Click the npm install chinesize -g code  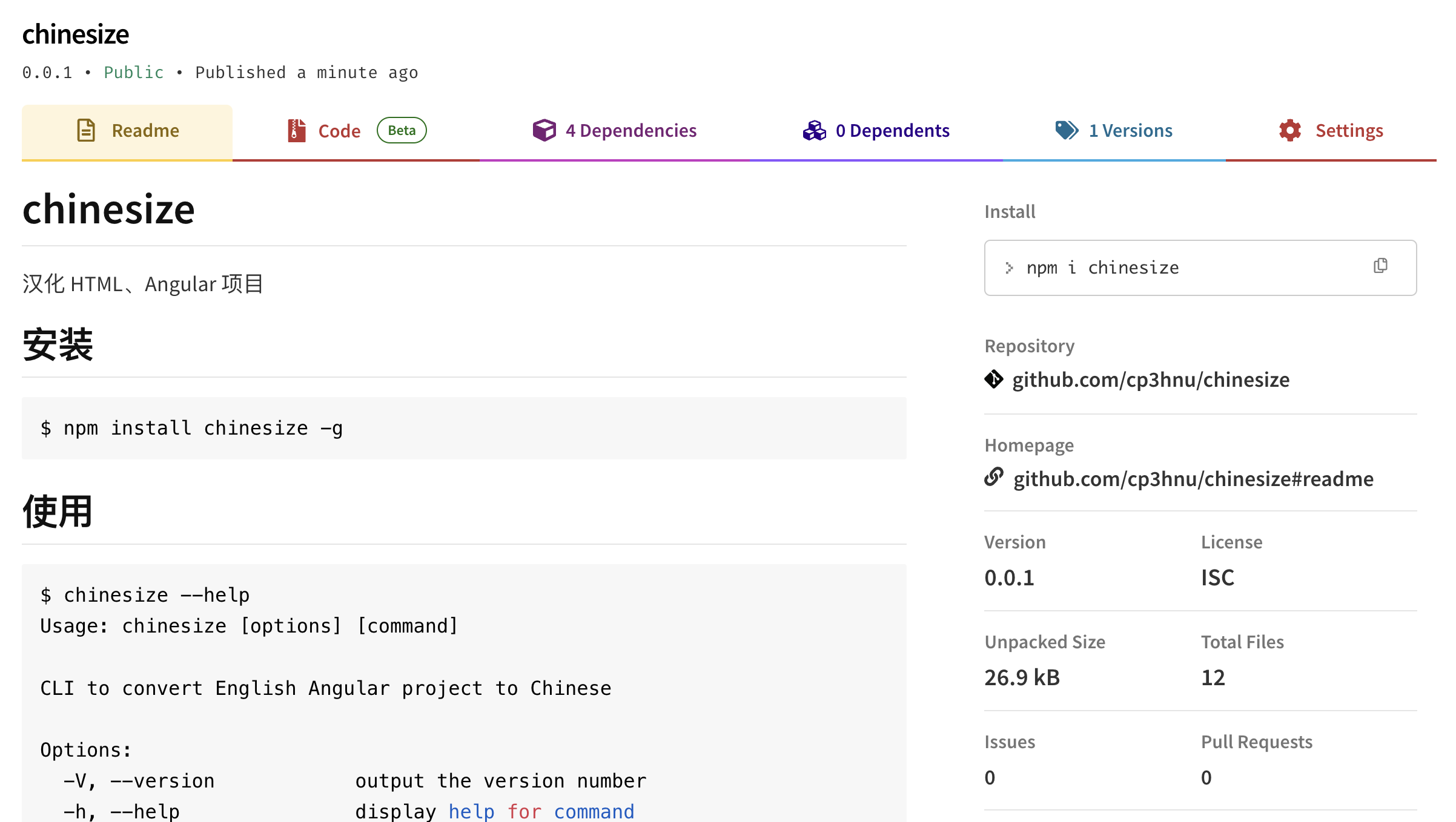[x=191, y=428]
